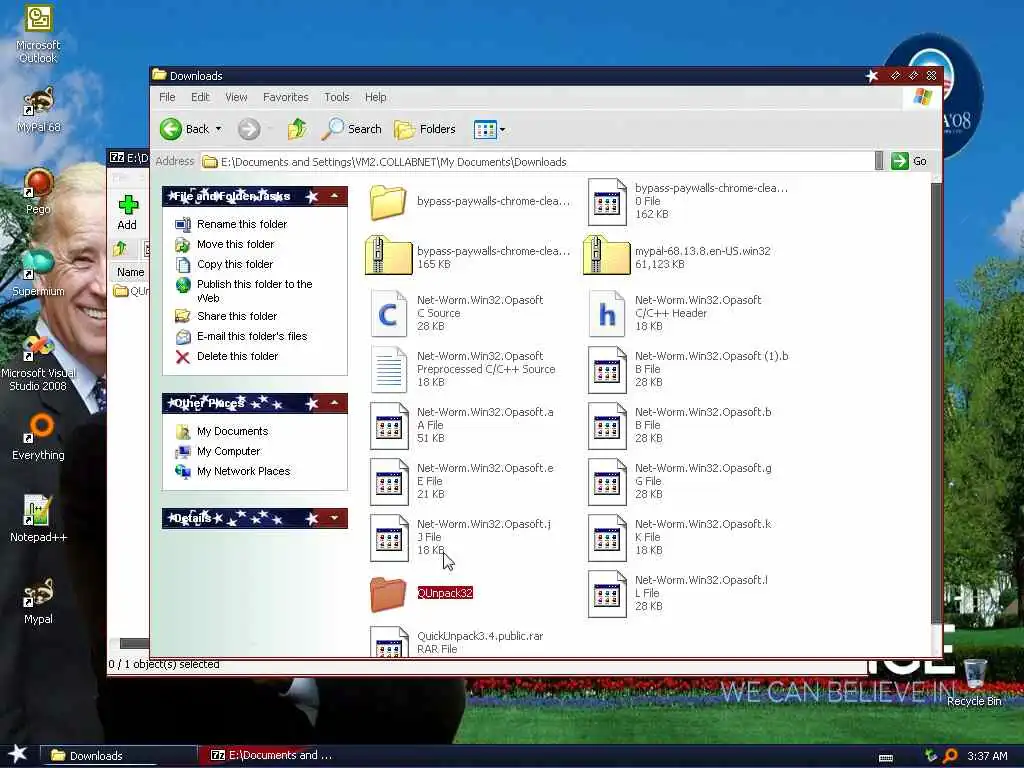Select the bypass-paywalls-chrome-clea folder icon
This screenshot has width=1024, height=768.
point(388,201)
